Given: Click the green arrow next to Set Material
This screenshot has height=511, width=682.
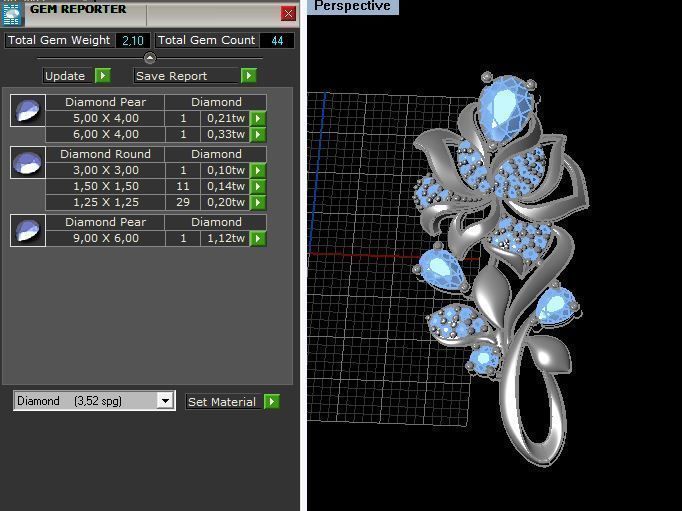Looking at the screenshot, I should click(272, 401).
